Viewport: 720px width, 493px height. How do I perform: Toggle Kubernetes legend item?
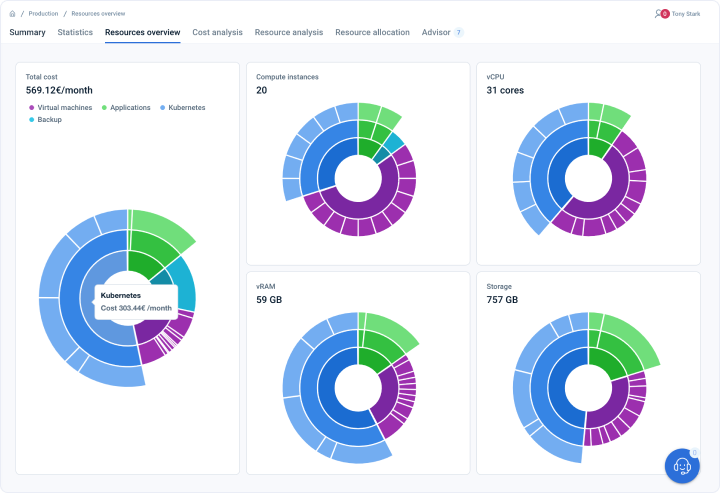[182, 107]
